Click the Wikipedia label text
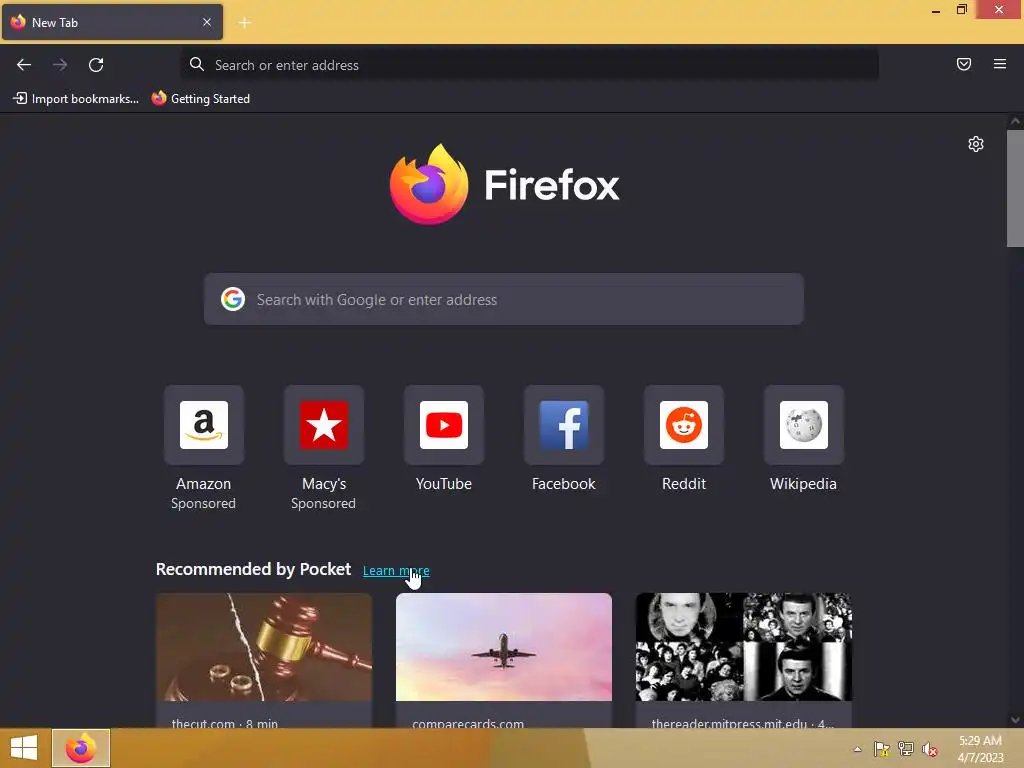1024x768 pixels. pyautogui.click(x=803, y=484)
